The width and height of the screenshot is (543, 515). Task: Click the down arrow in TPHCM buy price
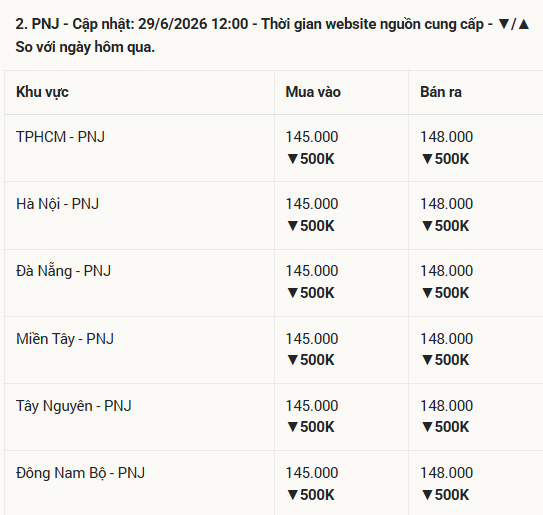[x=293, y=159]
